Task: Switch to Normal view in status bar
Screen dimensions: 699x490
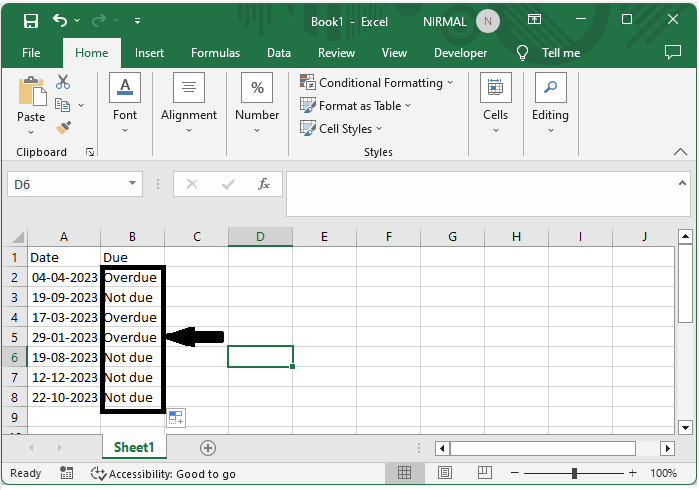Action: [405, 473]
